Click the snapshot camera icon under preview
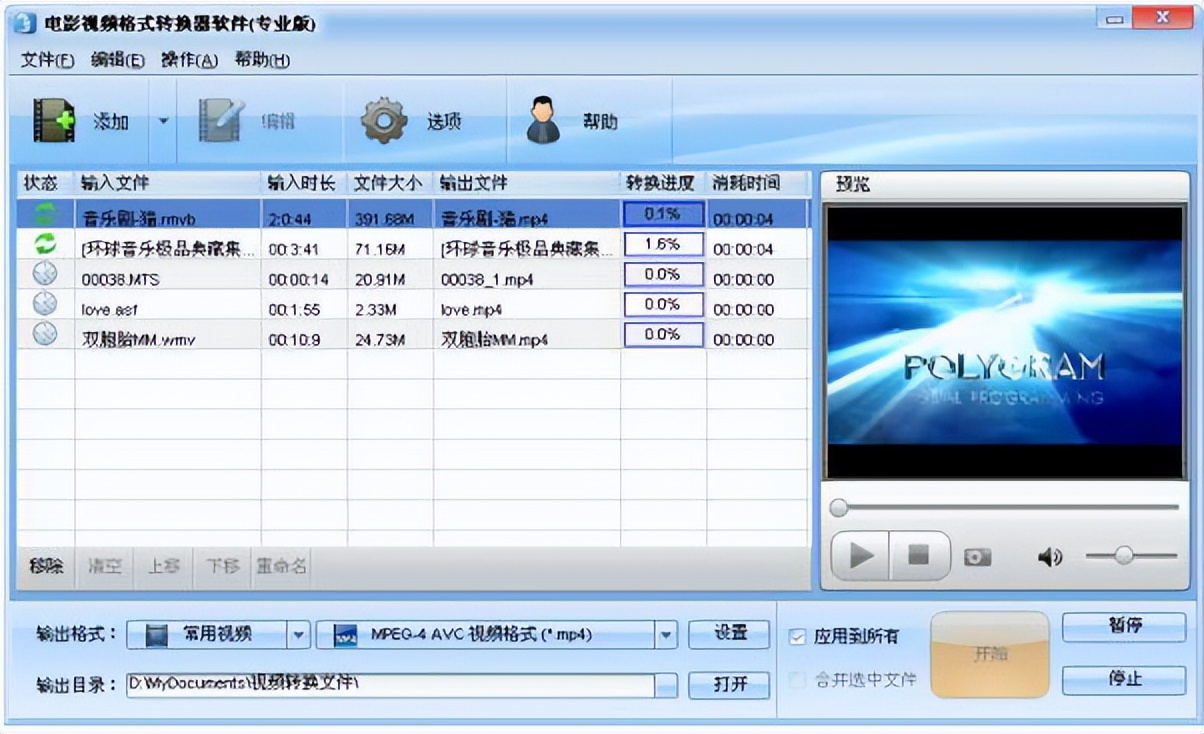 (x=977, y=557)
